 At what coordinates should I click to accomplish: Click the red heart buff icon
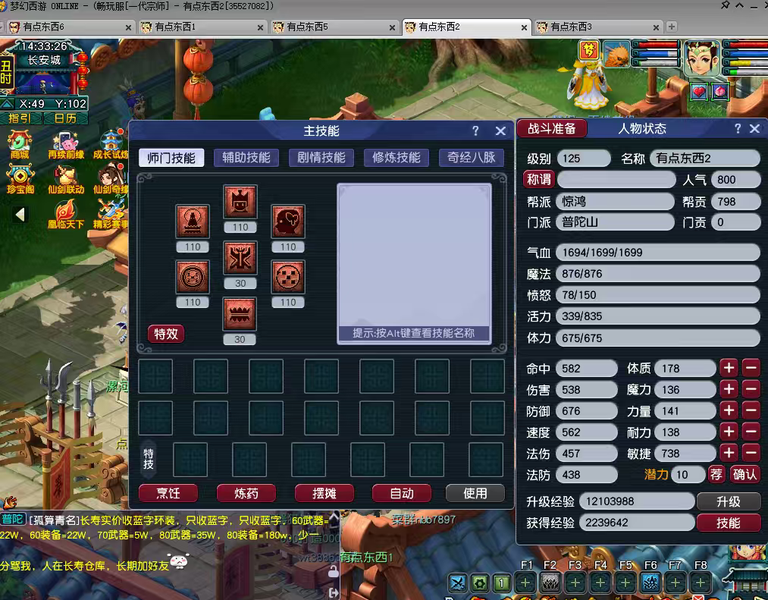[x=699, y=91]
